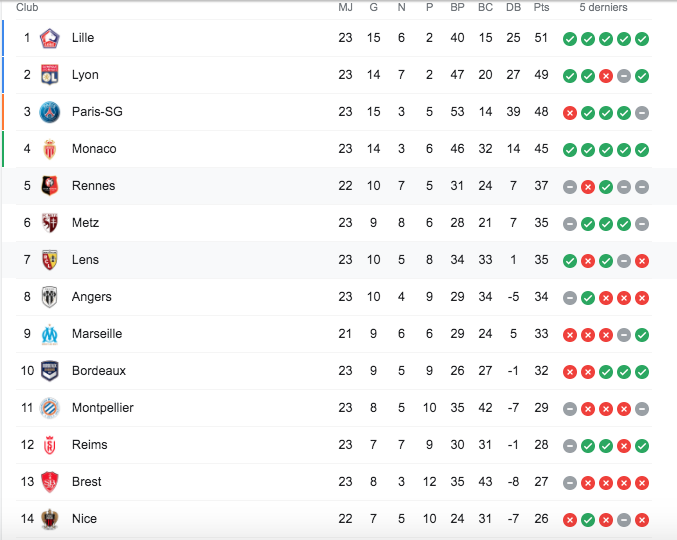The image size is (677, 540).
Task: Open the Reims team link
Action: click(89, 445)
